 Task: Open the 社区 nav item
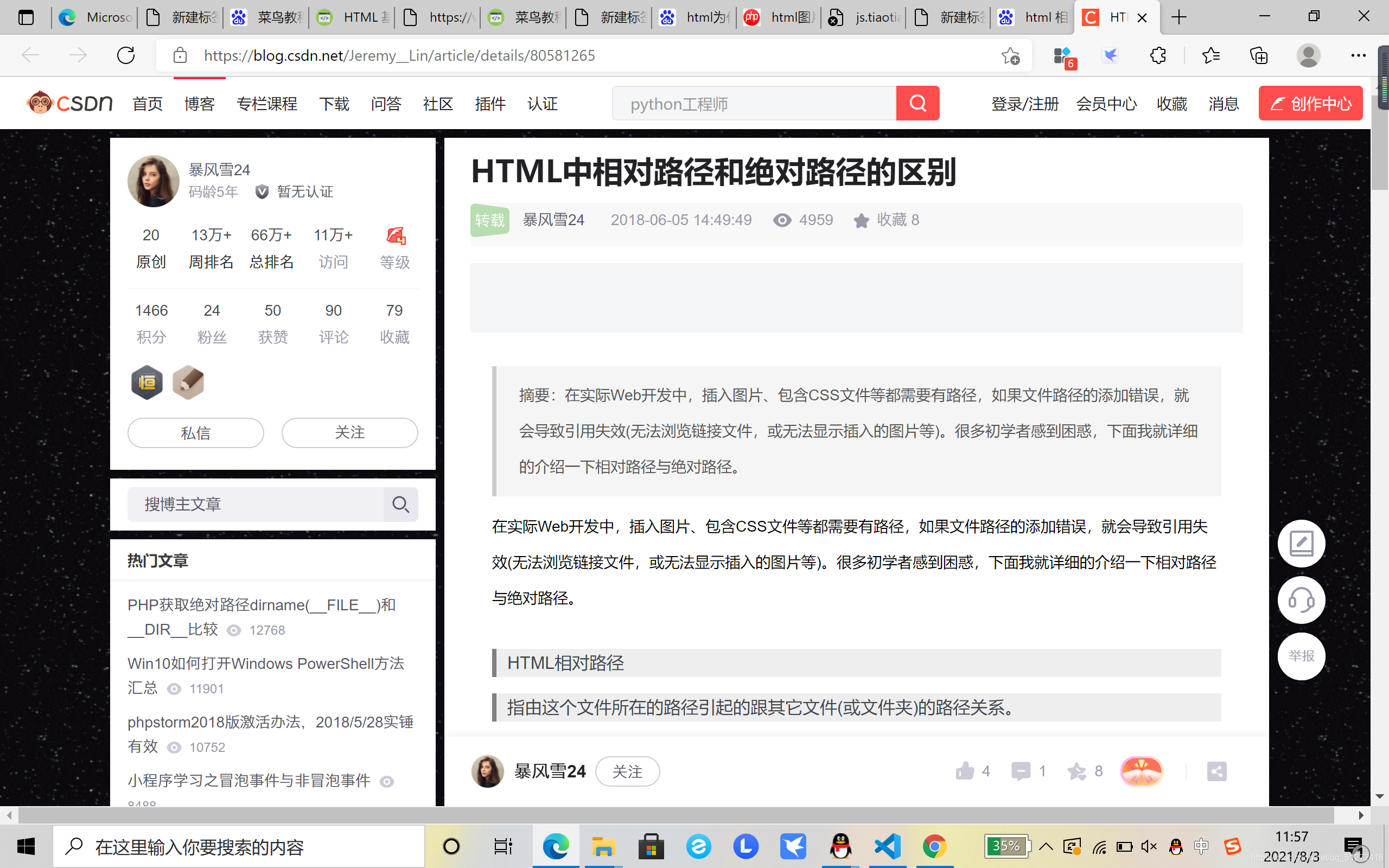coord(438,104)
